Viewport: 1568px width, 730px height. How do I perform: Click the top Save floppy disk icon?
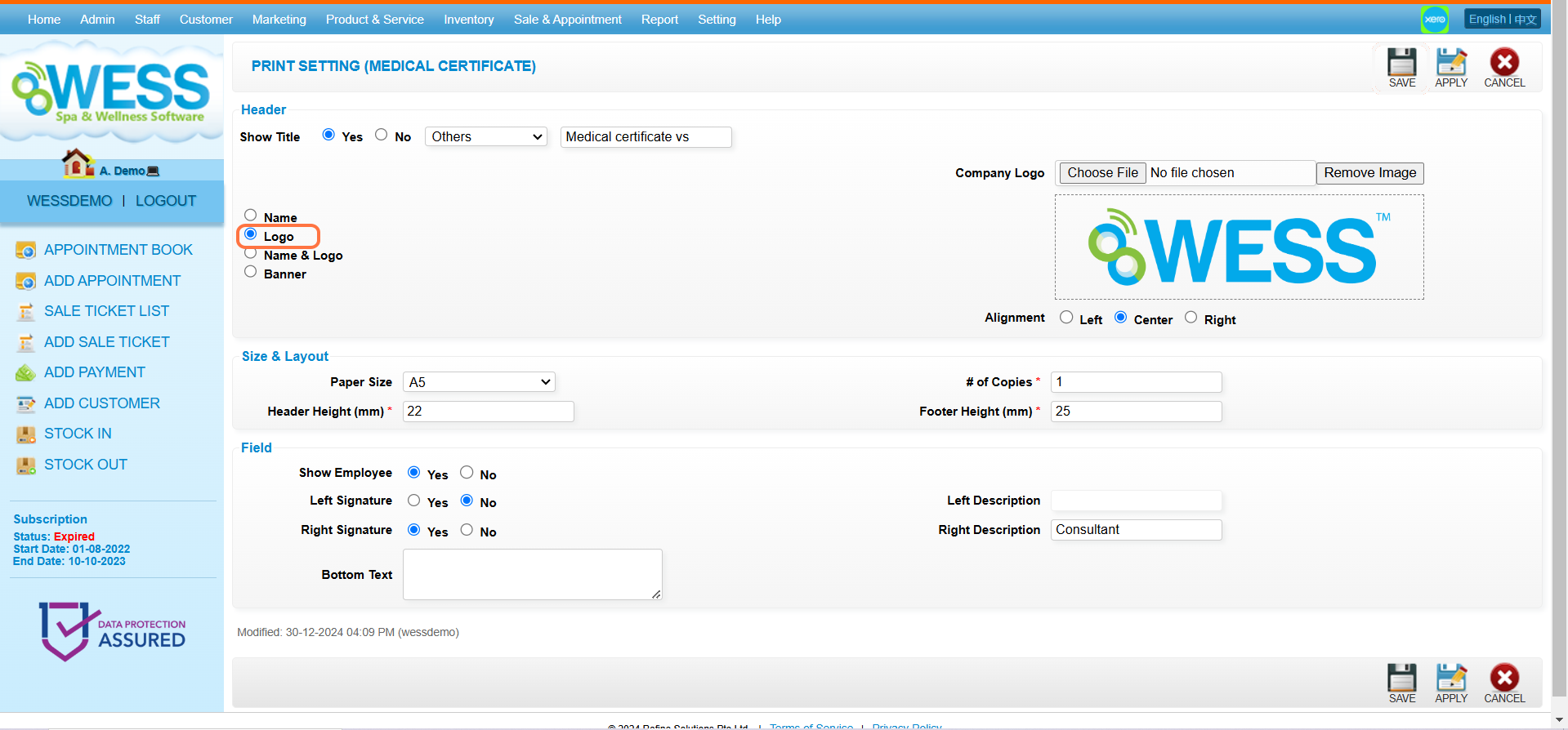[x=1401, y=63]
